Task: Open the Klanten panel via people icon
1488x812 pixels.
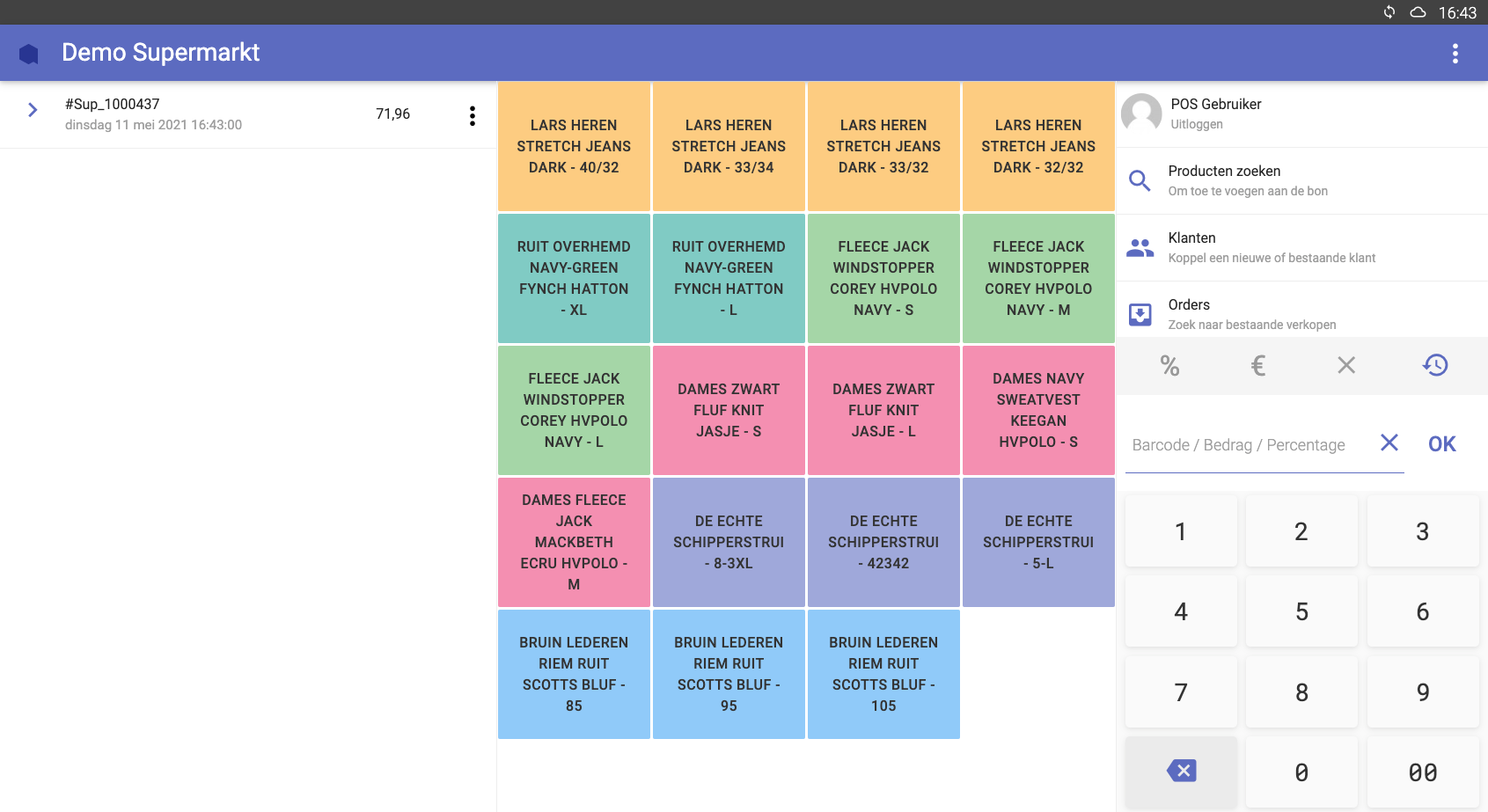Action: click(x=1140, y=247)
